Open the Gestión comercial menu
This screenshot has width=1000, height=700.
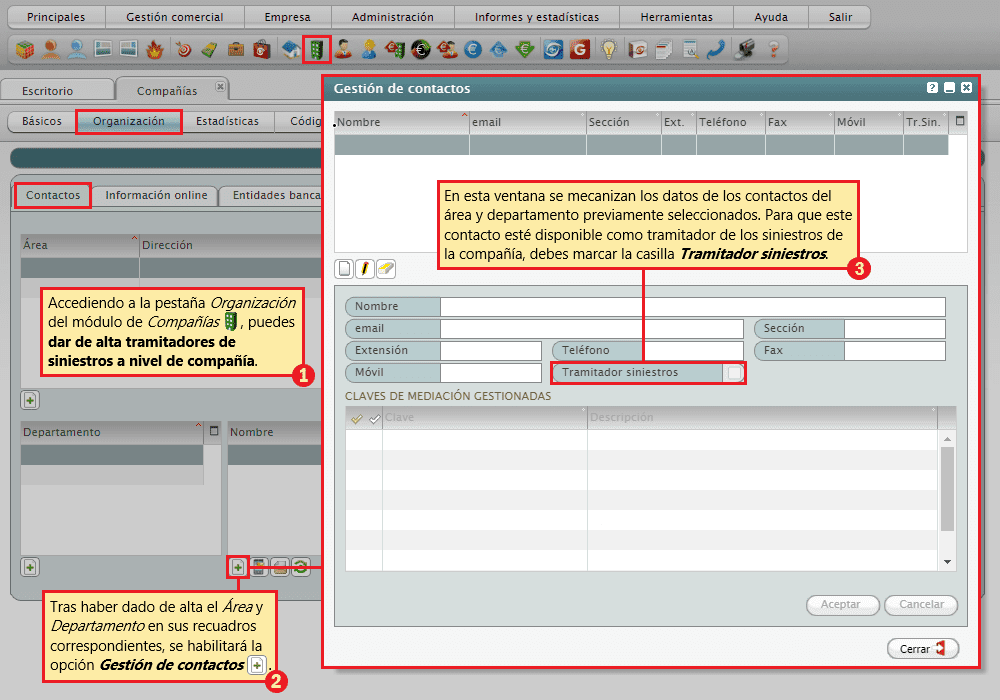coord(175,17)
